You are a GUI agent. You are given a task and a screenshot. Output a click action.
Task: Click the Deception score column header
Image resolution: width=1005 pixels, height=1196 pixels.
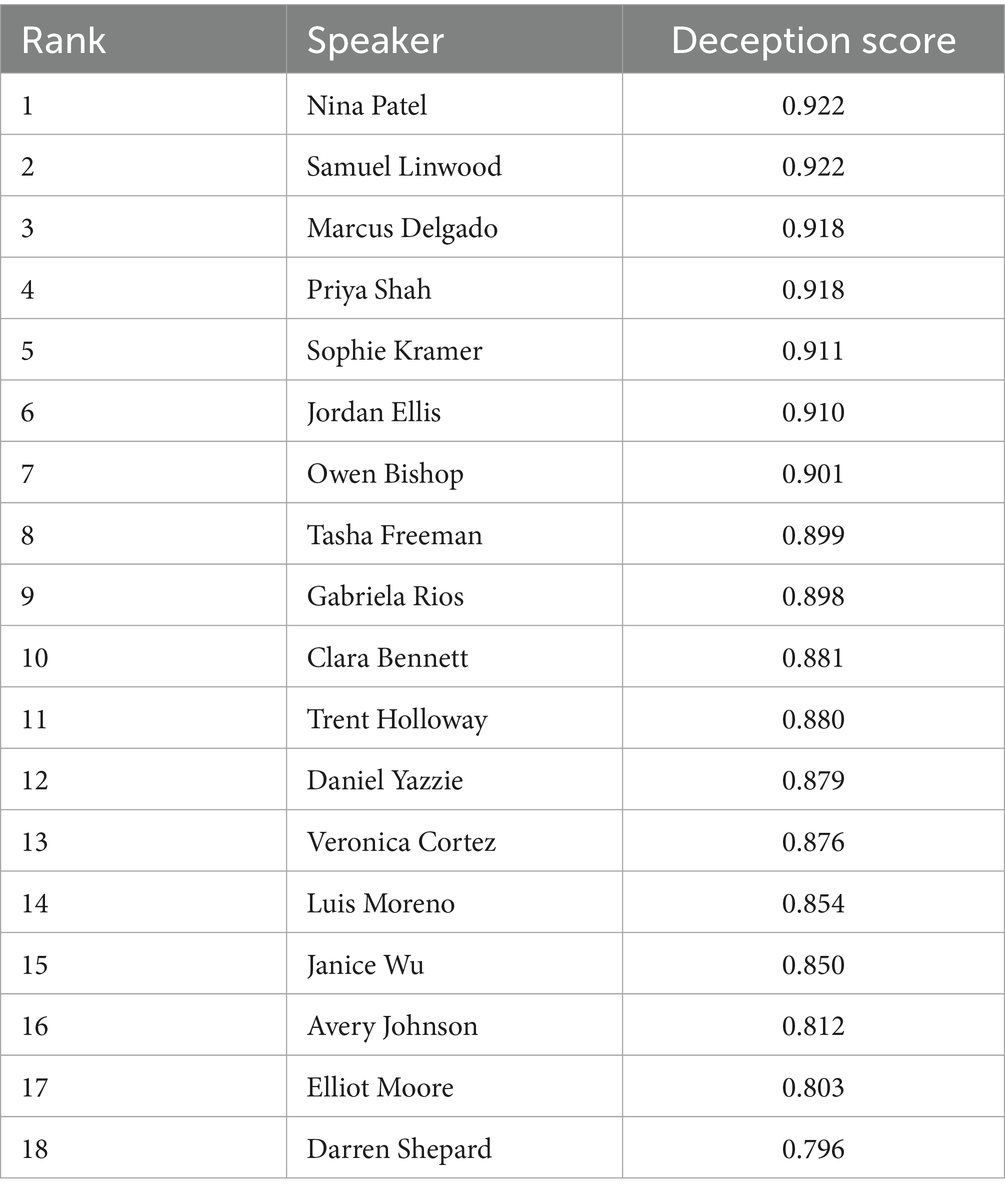[813, 40]
